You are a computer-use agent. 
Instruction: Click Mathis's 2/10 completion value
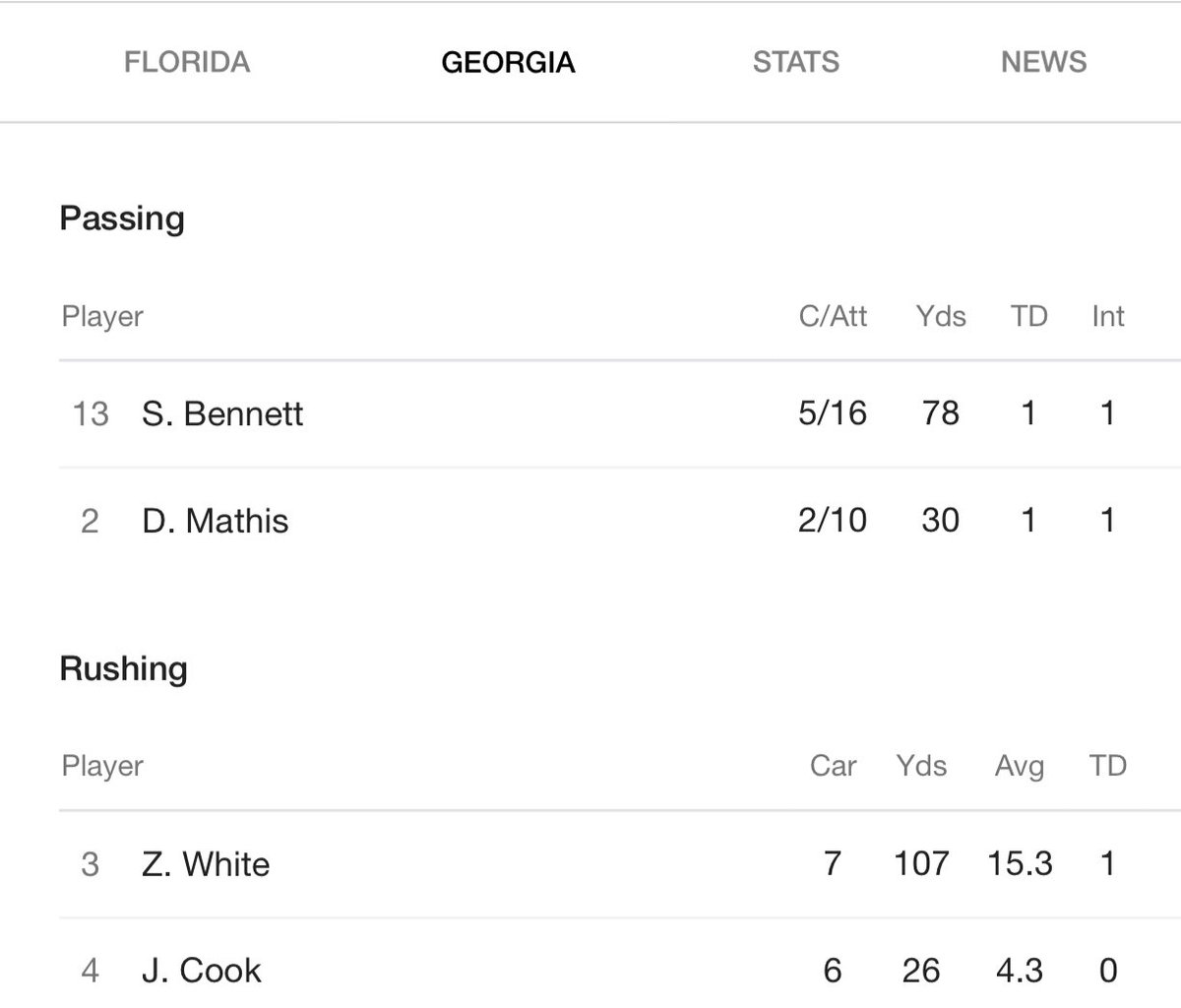tap(833, 519)
